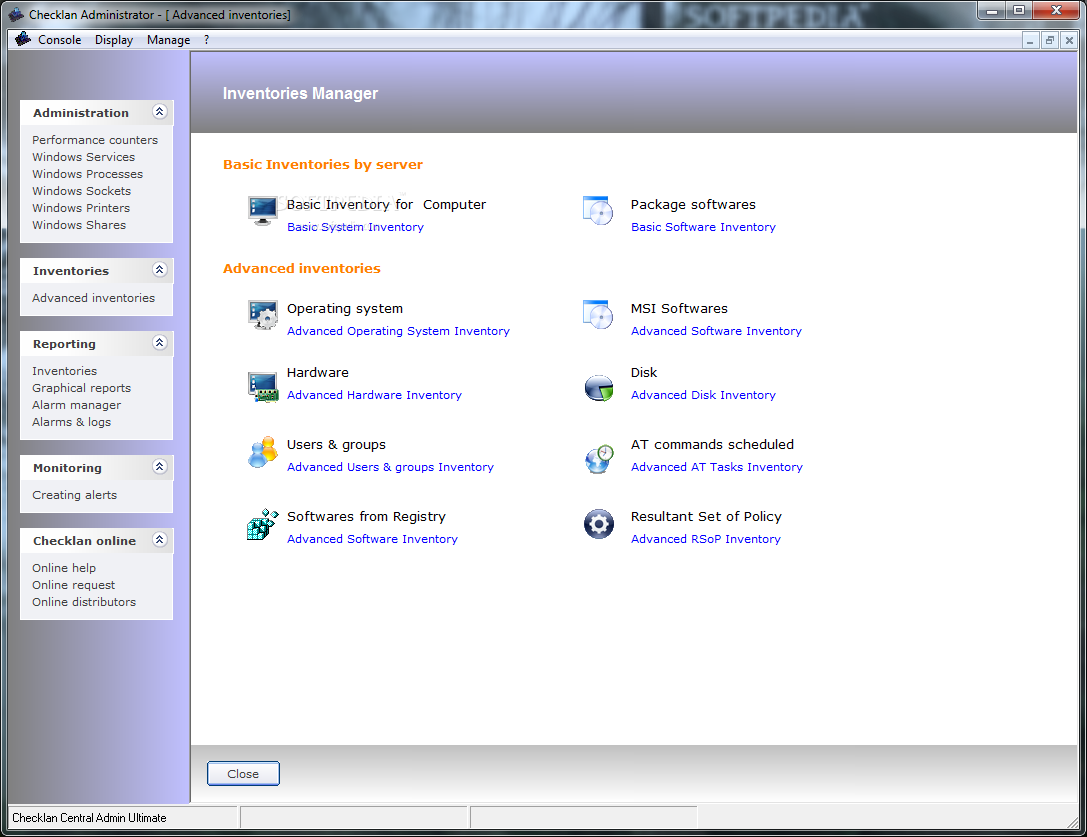The height and width of the screenshot is (837, 1087).
Task: Open Basic Software Inventory link
Action: point(703,227)
